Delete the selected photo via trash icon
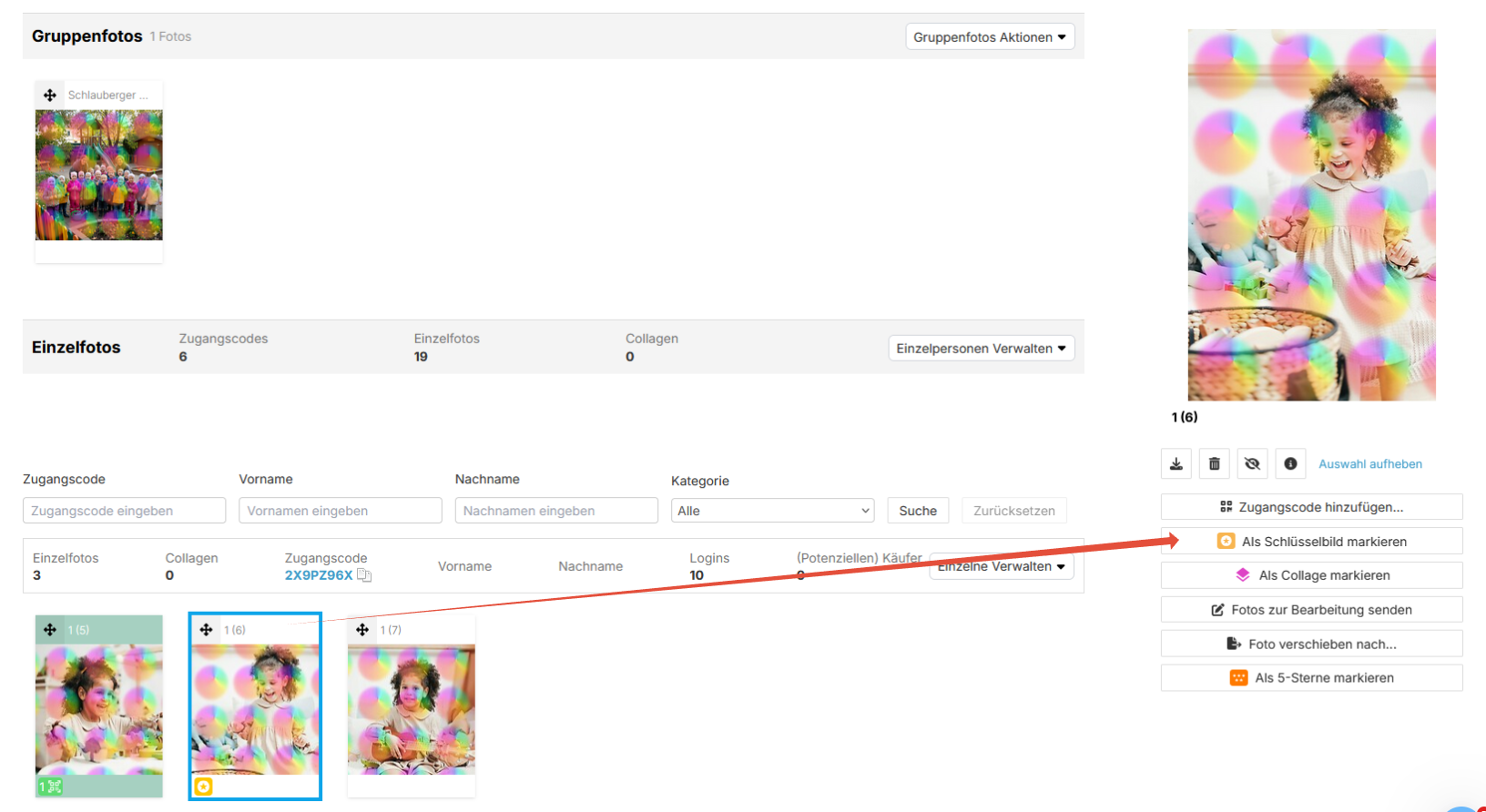The image size is (1486, 812). [x=1215, y=464]
